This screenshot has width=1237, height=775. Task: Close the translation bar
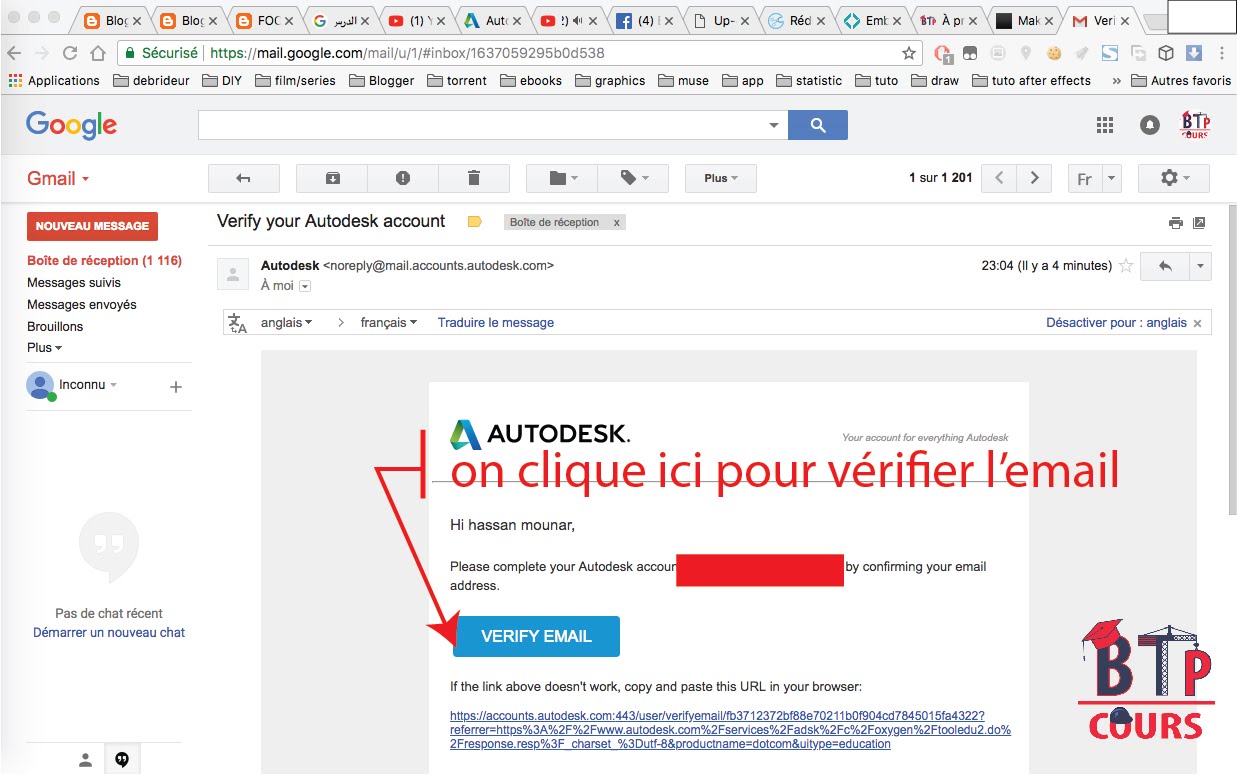[1198, 323]
